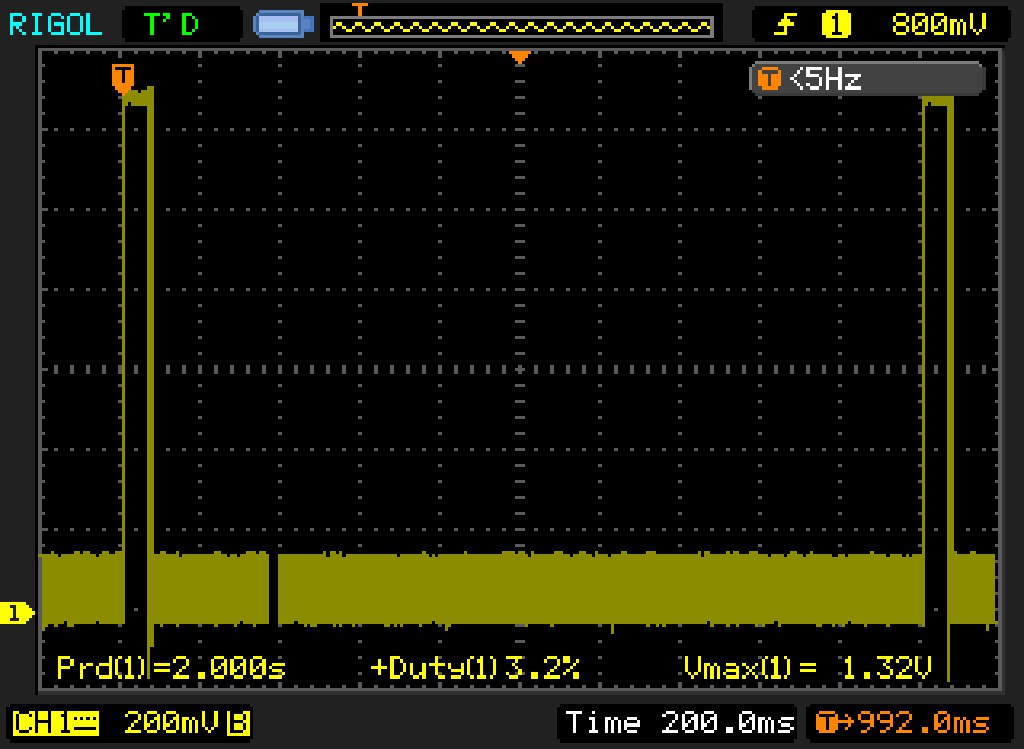Click the rising edge trigger icon
The height and width of the screenshot is (749, 1024).
pyautogui.click(x=787, y=24)
